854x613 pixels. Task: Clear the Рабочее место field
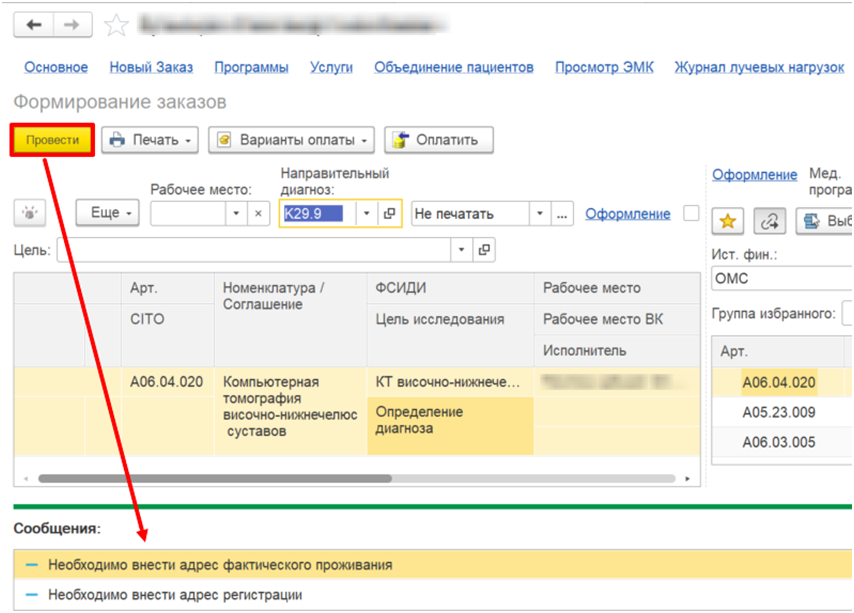(x=258, y=213)
